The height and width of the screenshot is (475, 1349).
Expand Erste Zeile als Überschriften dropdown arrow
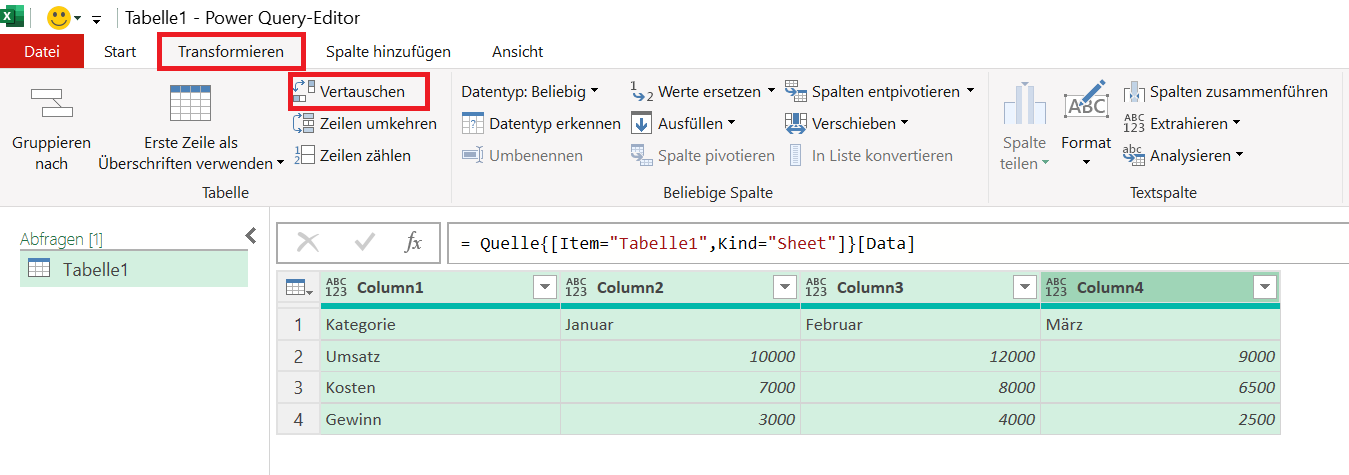(x=280, y=163)
